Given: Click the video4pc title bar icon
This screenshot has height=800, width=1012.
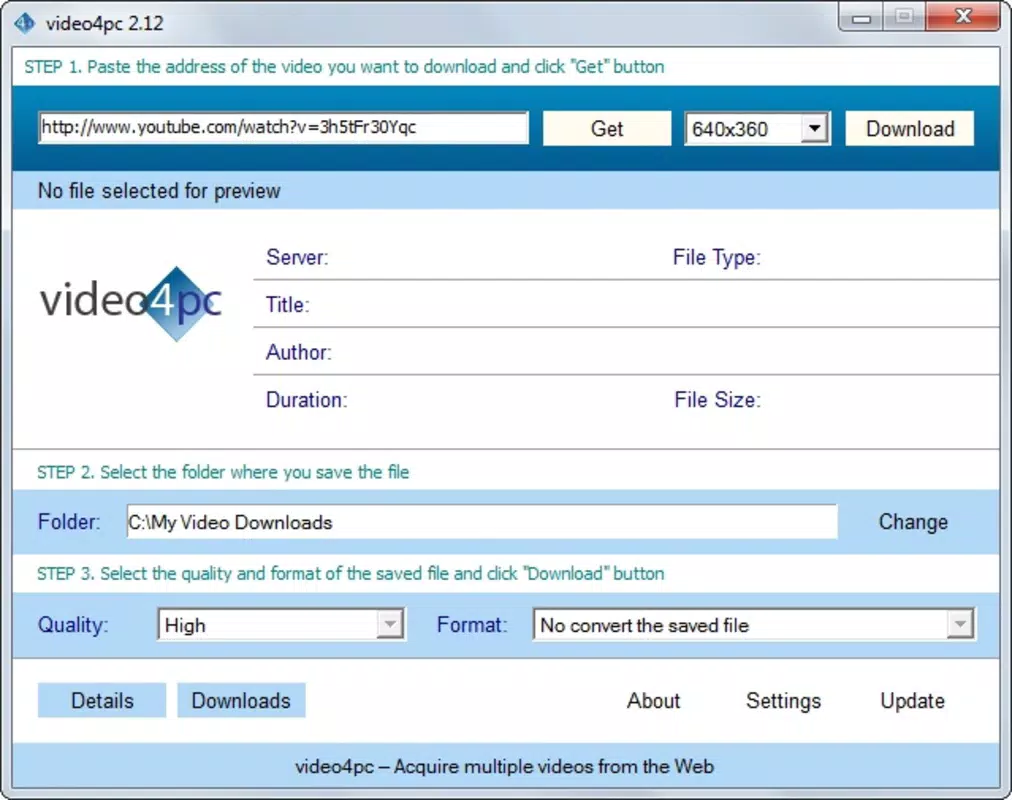Looking at the screenshot, I should (x=25, y=23).
